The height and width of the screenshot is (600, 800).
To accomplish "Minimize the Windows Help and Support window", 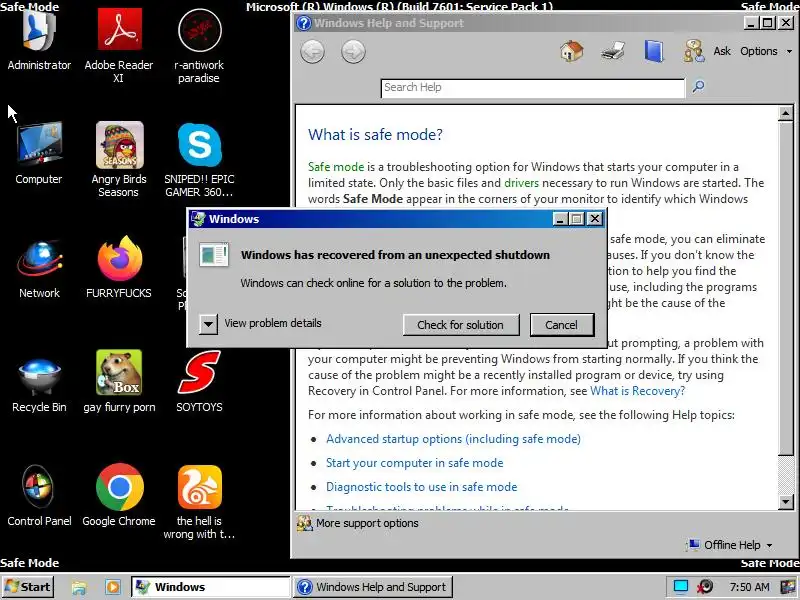I will 751,23.
